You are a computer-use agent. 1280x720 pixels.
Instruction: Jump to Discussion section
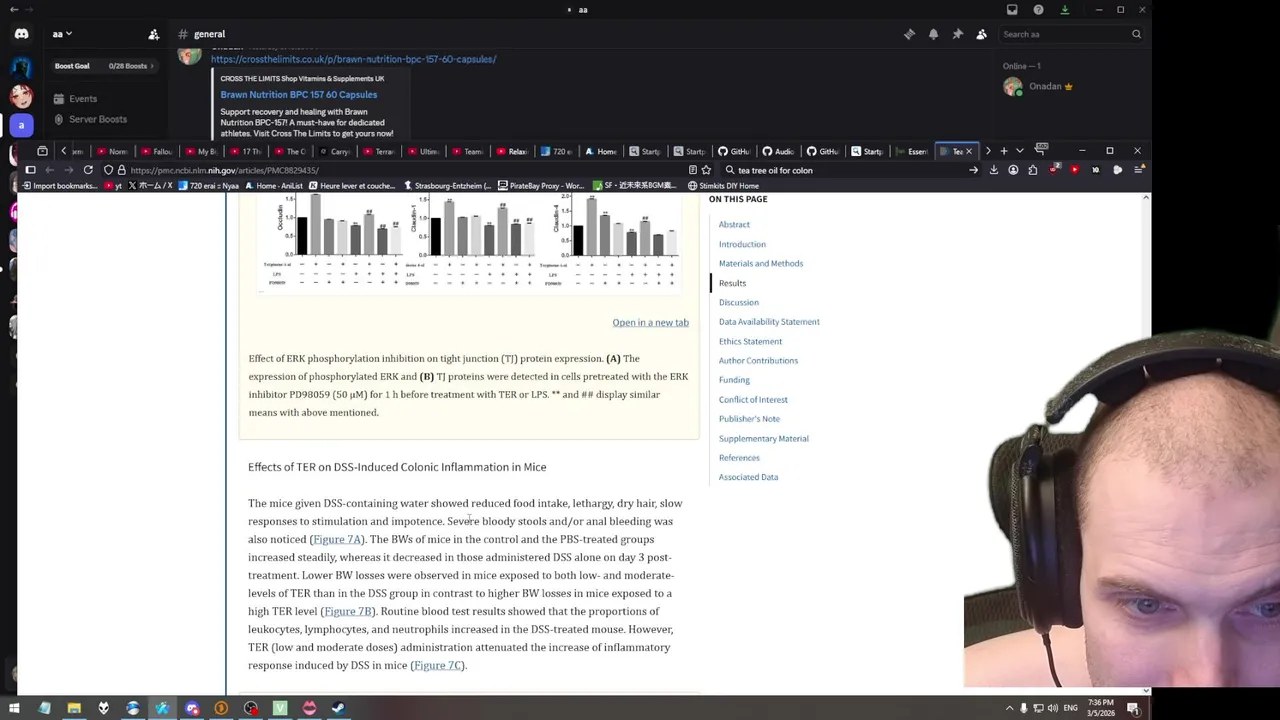click(x=738, y=302)
